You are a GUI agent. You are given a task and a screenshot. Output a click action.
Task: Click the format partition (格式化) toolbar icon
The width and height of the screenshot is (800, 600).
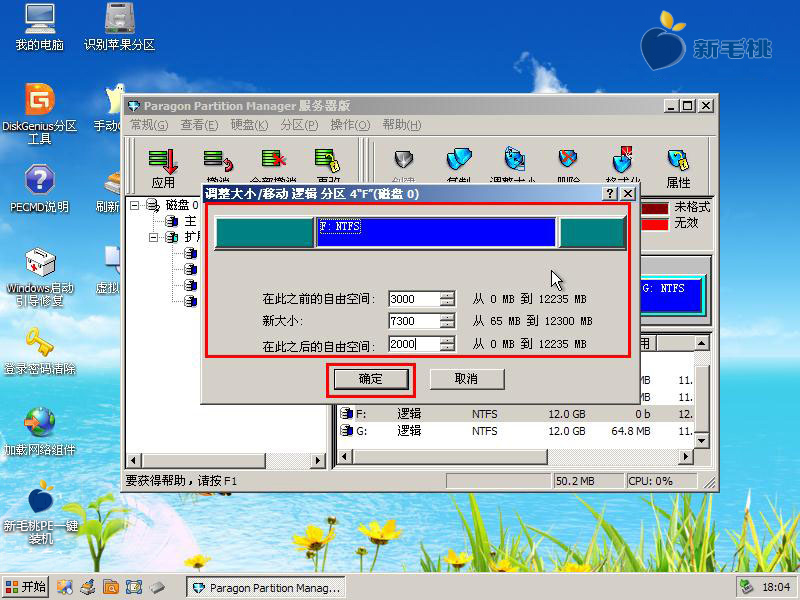[623, 160]
